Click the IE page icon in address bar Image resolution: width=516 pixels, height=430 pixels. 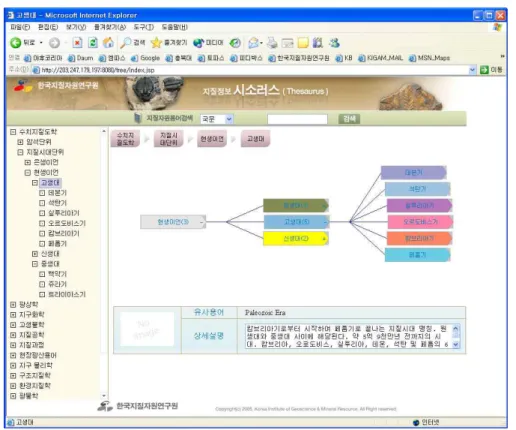pyautogui.click(x=36, y=70)
